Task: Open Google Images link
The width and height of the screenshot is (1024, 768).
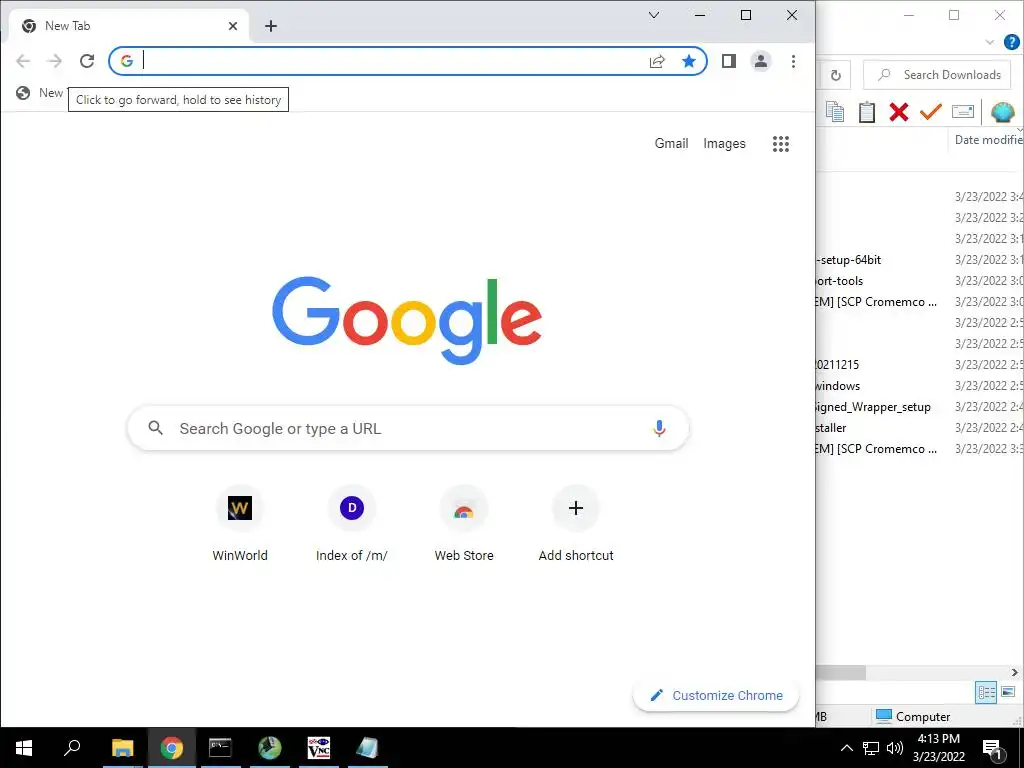Action: point(724,144)
